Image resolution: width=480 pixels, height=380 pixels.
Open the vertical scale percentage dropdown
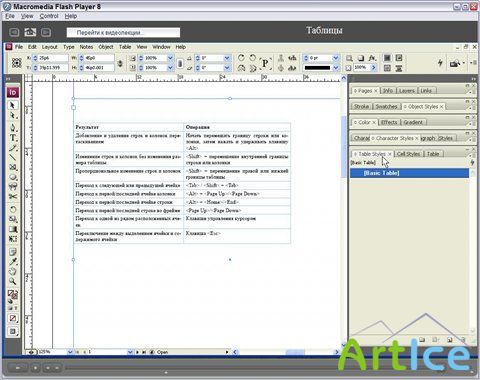click(170, 68)
